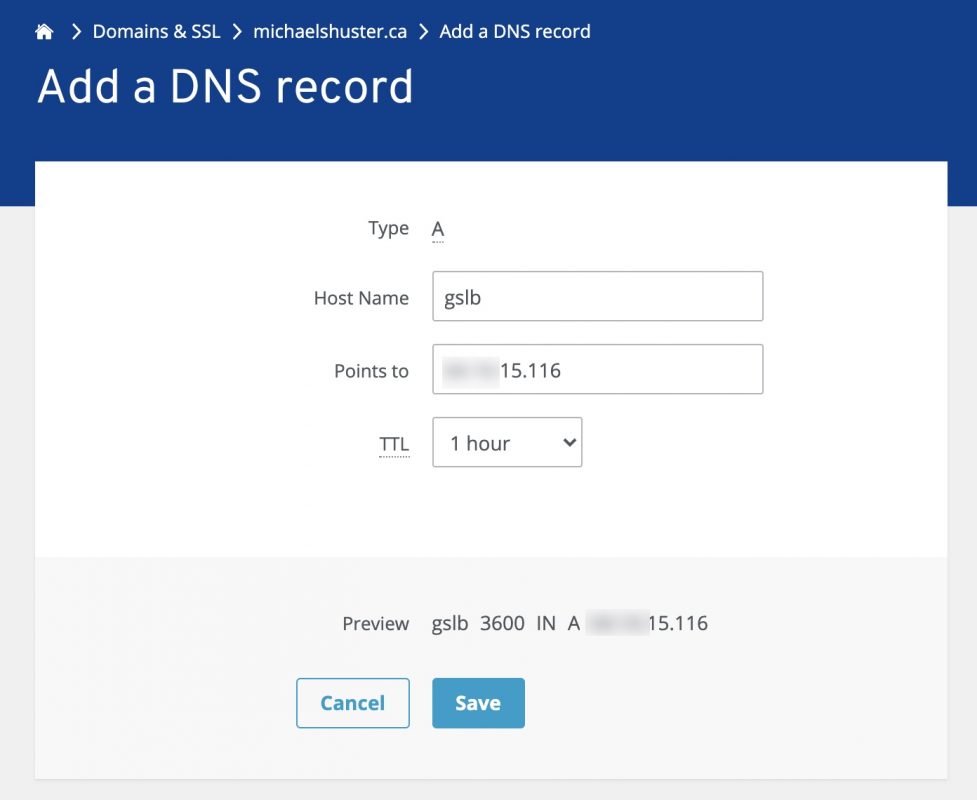
Task: Click the Preview label above the buttons
Action: click(376, 623)
